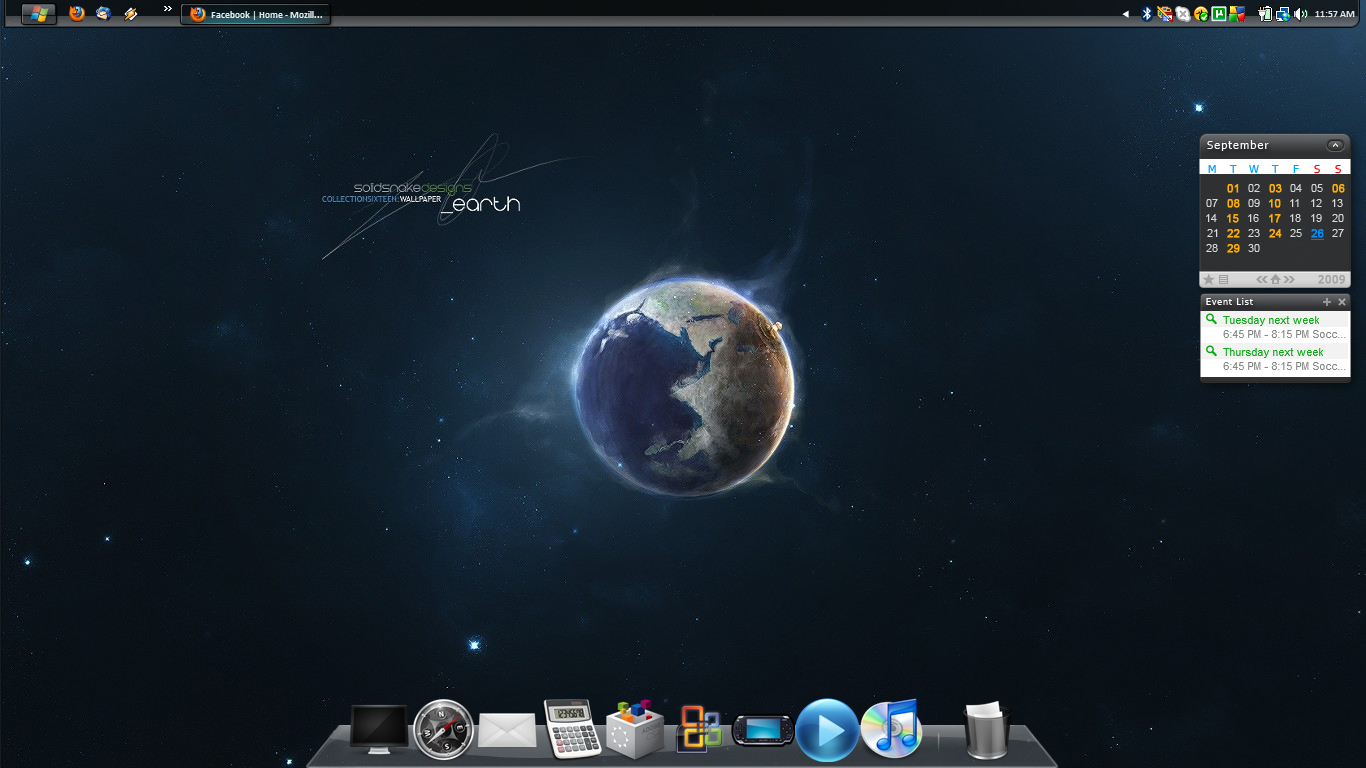The image size is (1366, 768).
Task: Add a new event with the plus button
Action: pyautogui.click(x=1327, y=301)
